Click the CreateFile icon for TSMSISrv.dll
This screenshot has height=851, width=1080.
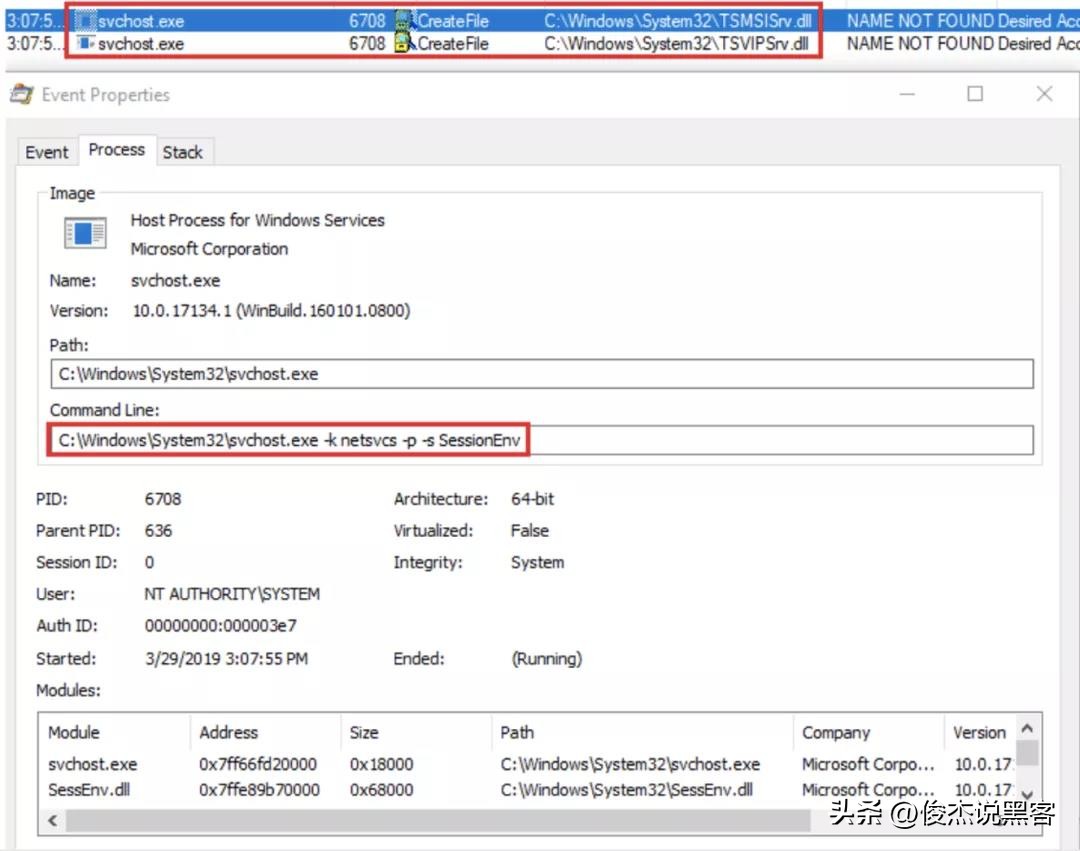[404, 21]
